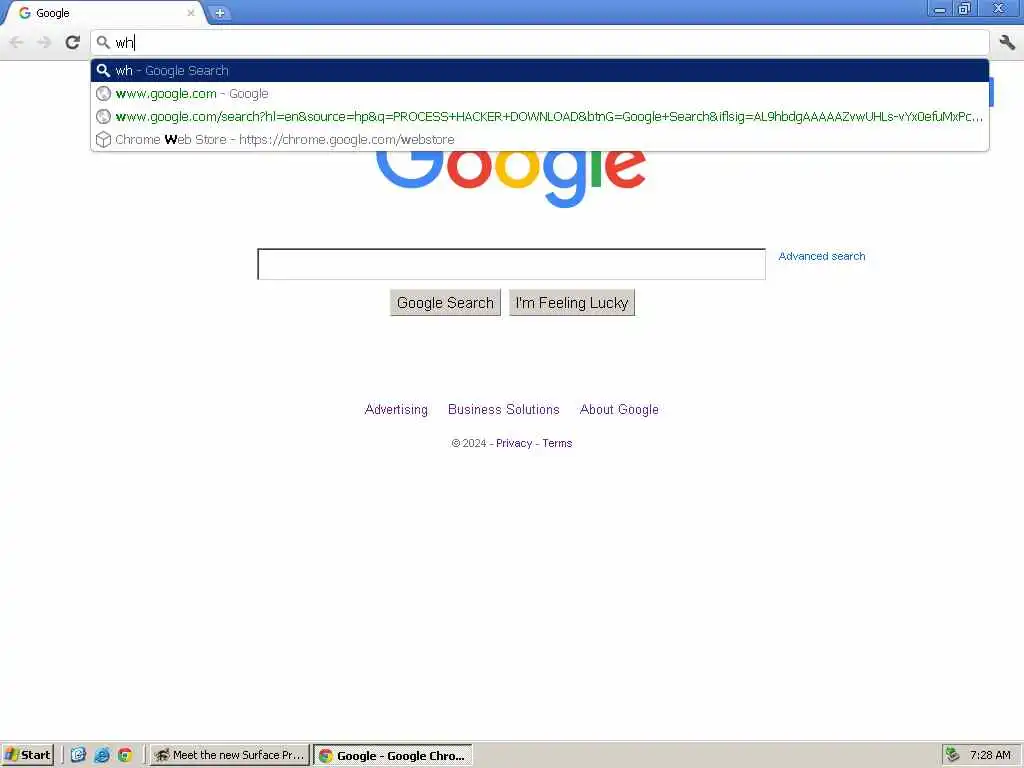Select the Google tab
This screenshot has height=768, width=1024.
coord(104,13)
